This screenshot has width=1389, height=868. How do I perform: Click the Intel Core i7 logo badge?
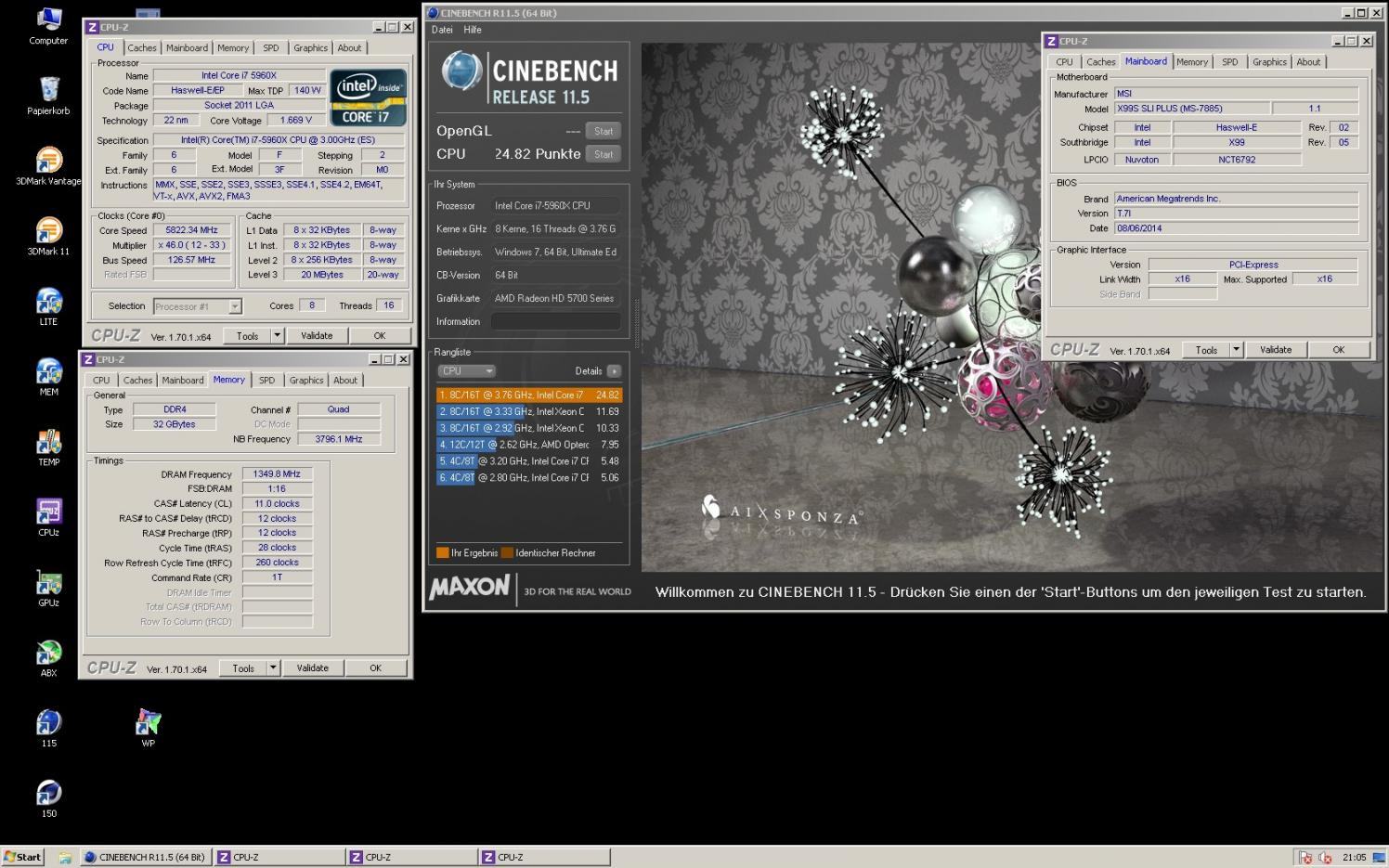(368, 97)
